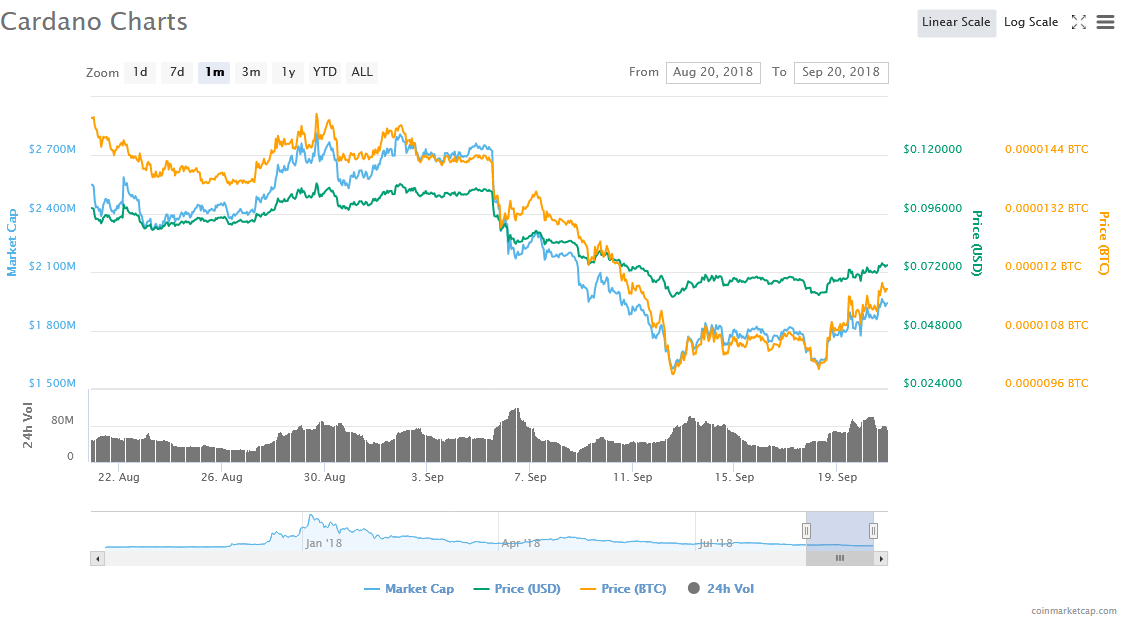Click the vertical Price (USD) axis title
Screen dimensions: 1141x619
pos(977,243)
